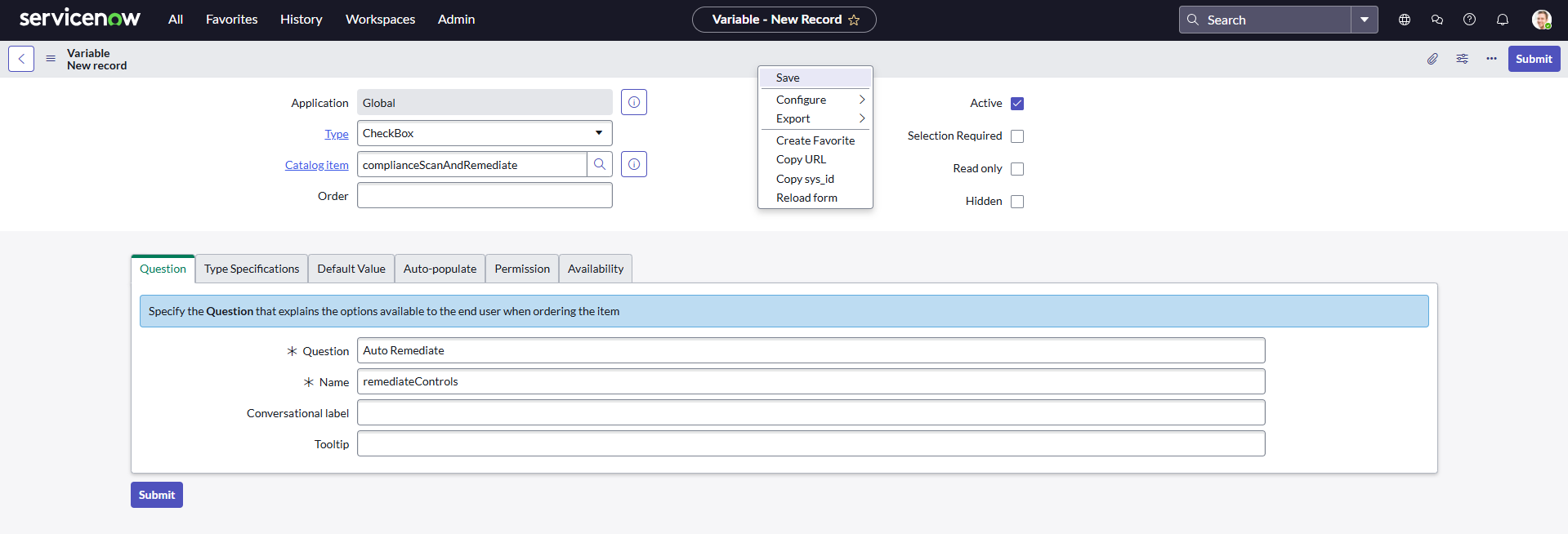This screenshot has height=534, width=1568.
Task: Click the Question field with Auto Remediate
Action: click(811, 350)
